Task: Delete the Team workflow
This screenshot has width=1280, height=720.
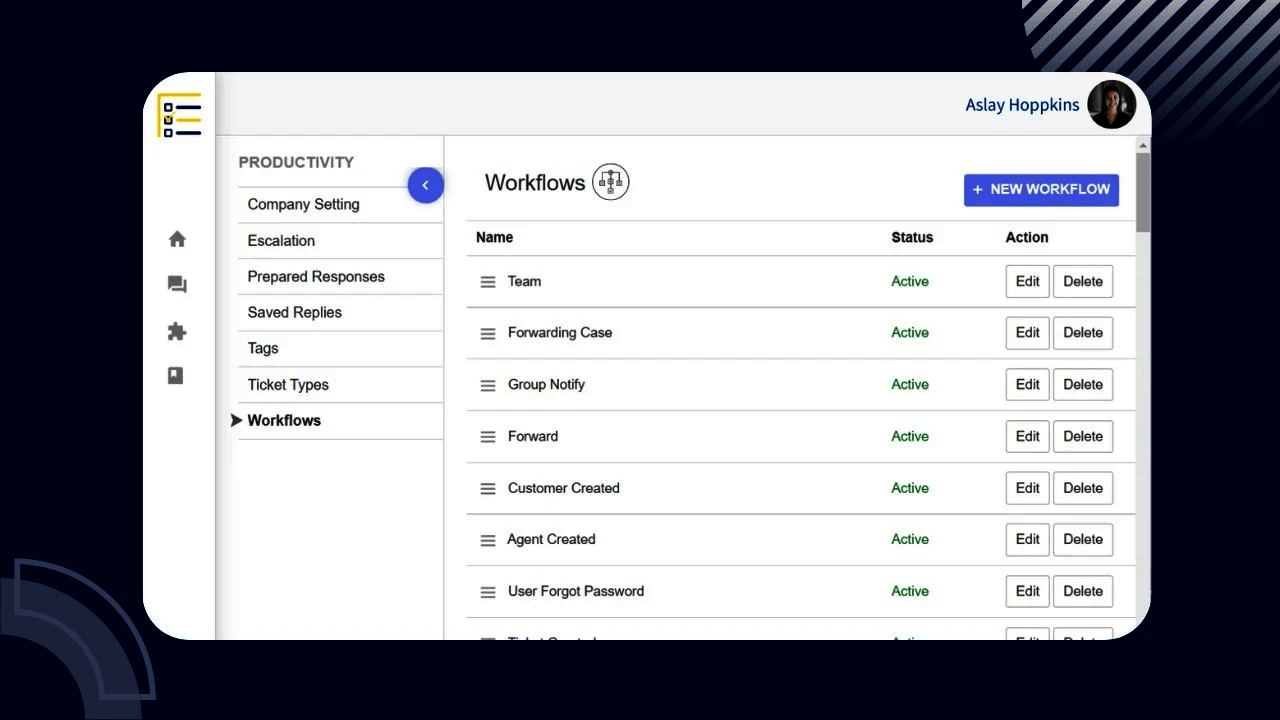Action: (x=1083, y=281)
